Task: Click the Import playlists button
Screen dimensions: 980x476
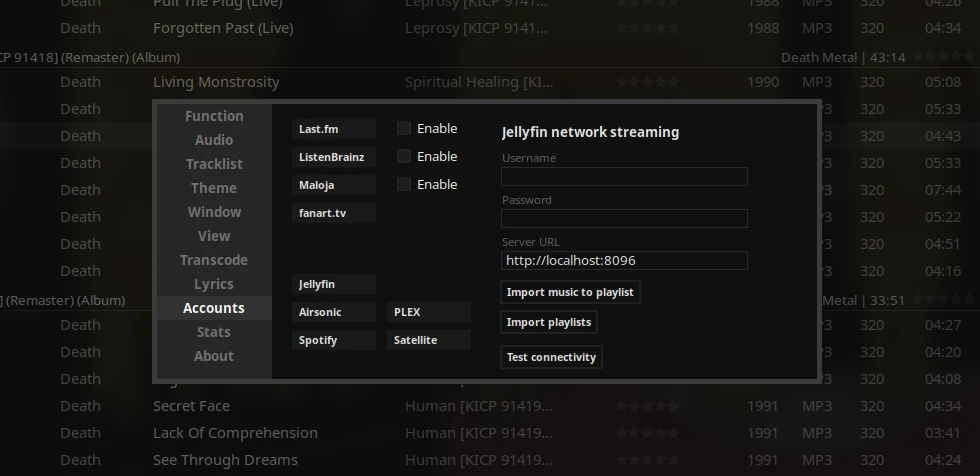Action: click(x=549, y=322)
